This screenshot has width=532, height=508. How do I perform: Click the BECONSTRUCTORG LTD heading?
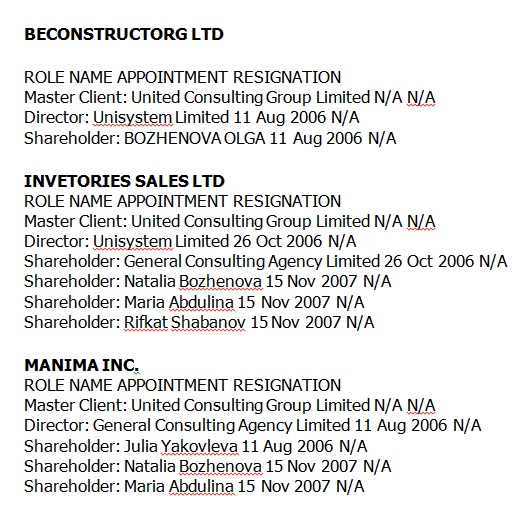(x=124, y=34)
